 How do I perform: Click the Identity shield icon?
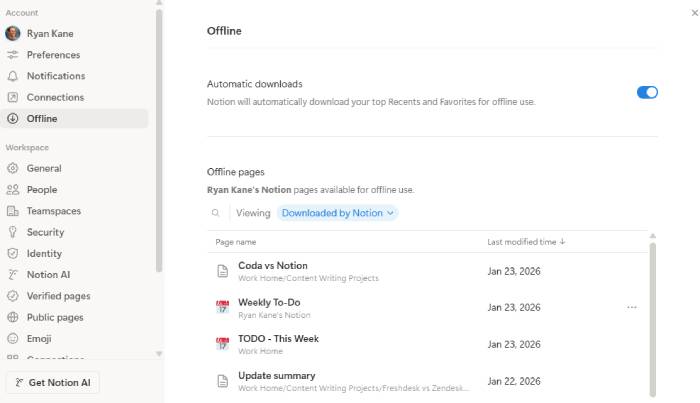(x=12, y=253)
